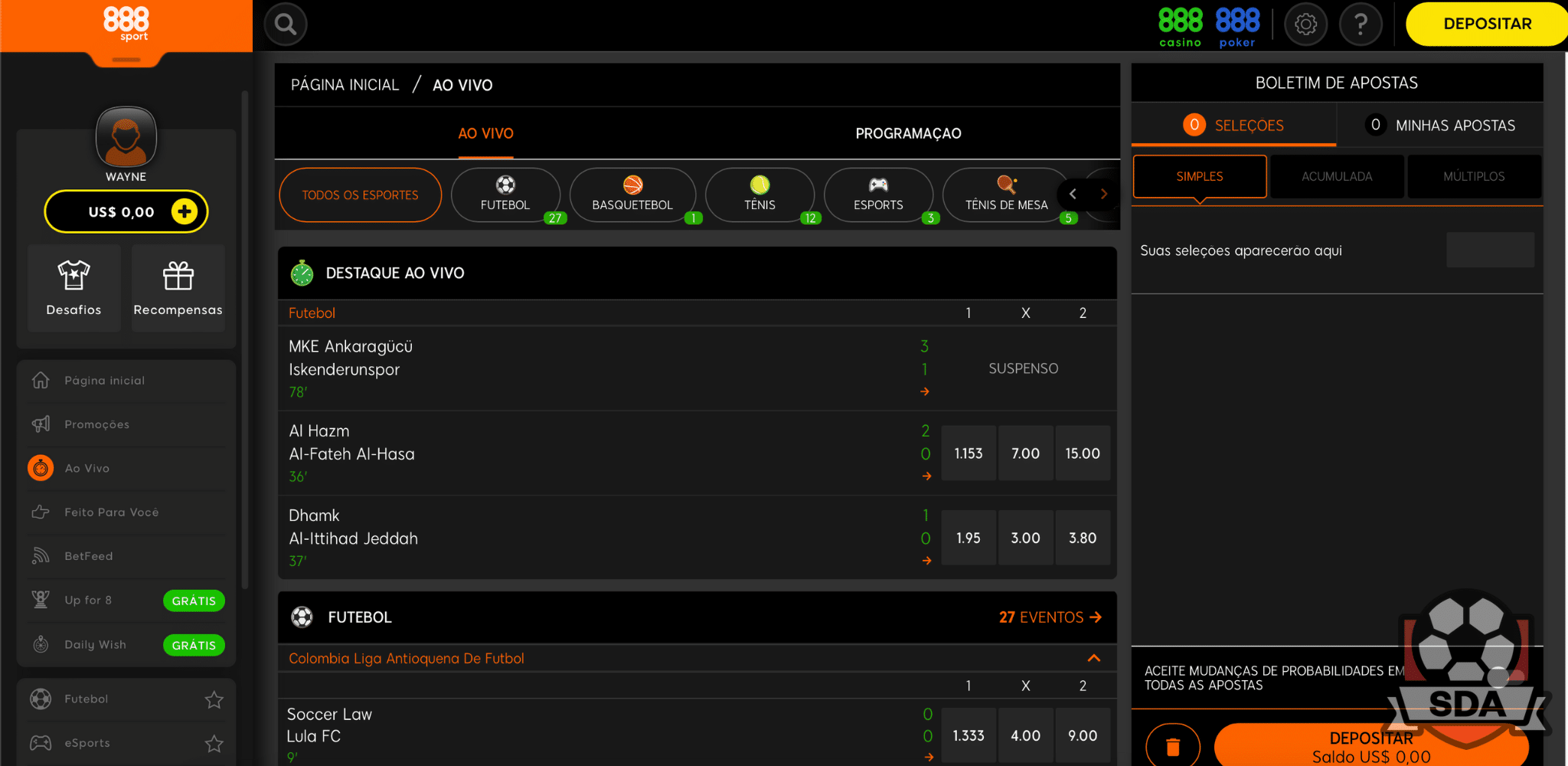The width and height of the screenshot is (1568, 766).
Task: Click the Destaque Ao Vivo stopwatch icon
Action: pos(302,273)
